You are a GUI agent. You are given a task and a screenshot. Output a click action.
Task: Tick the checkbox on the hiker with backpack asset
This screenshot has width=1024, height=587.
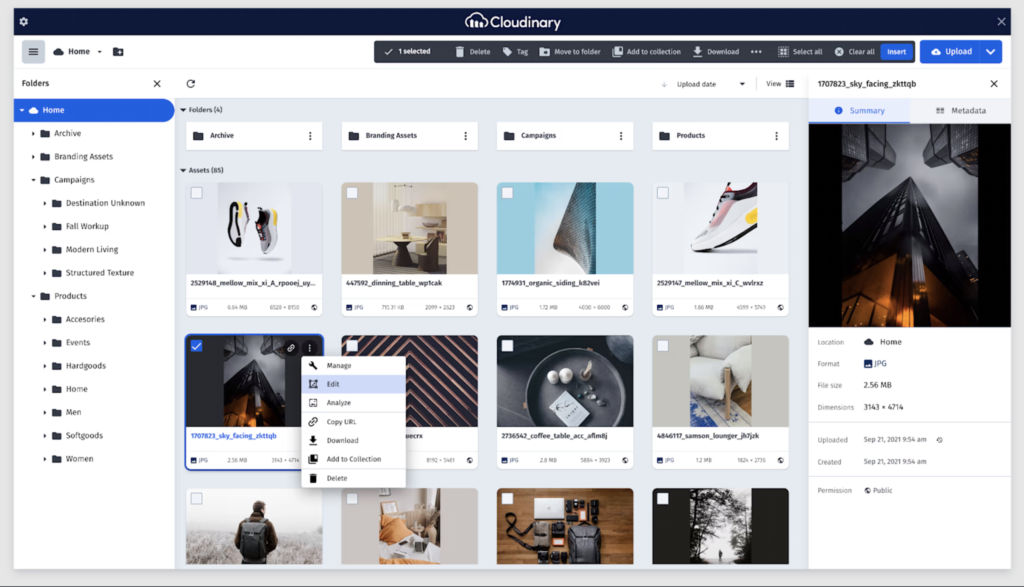[x=197, y=499]
